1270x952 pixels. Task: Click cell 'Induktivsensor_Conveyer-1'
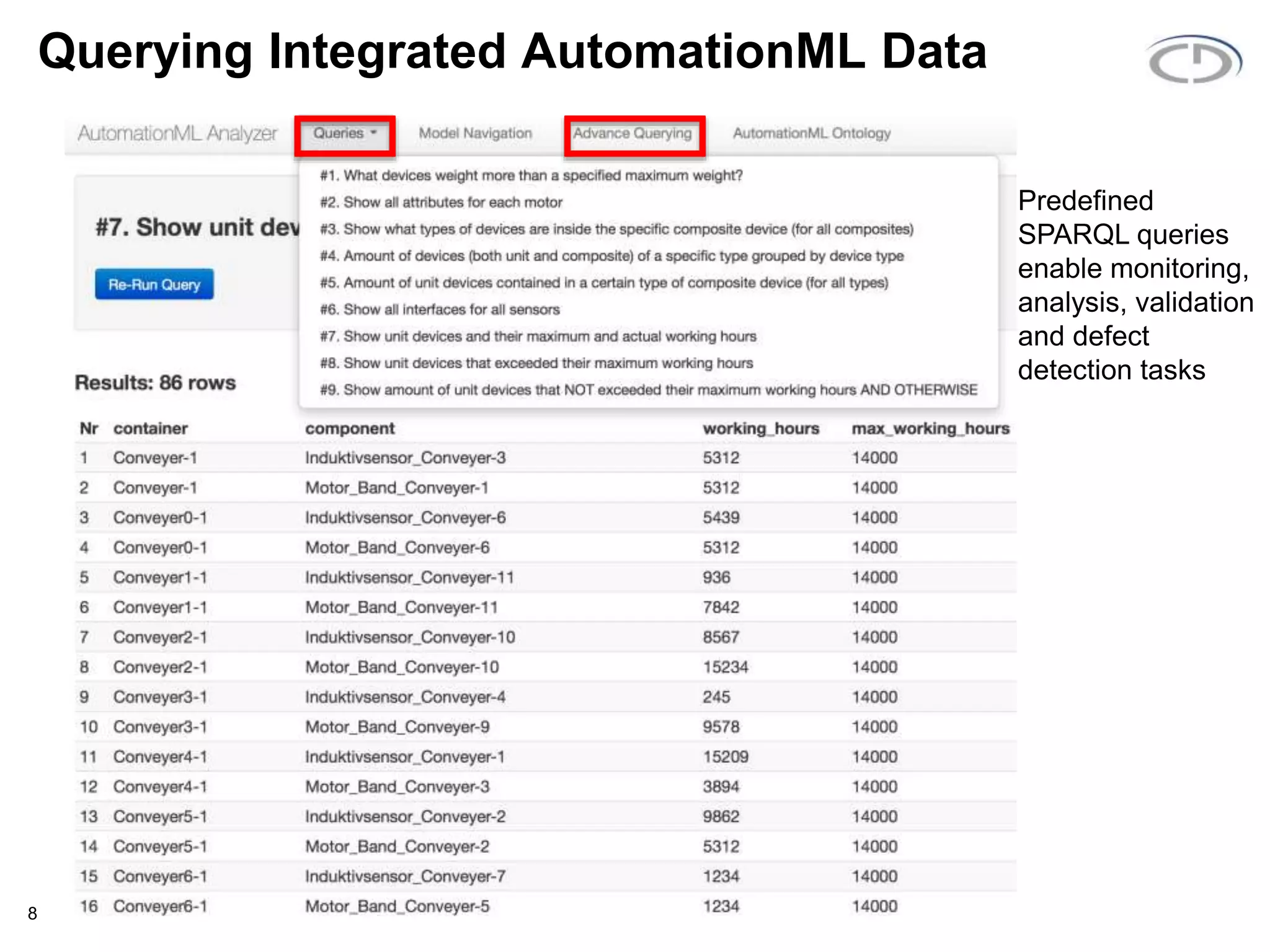(405, 757)
